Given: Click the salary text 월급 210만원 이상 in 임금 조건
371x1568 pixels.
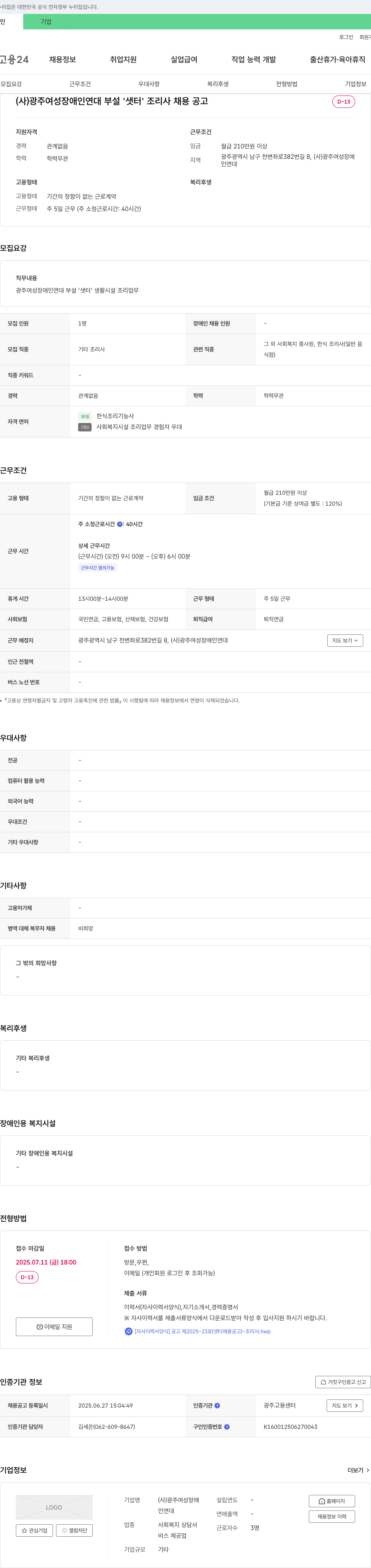Looking at the screenshot, I should [285, 493].
